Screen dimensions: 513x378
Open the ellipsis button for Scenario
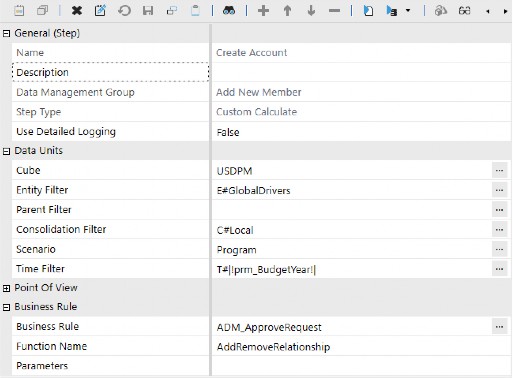[x=499, y=249]
